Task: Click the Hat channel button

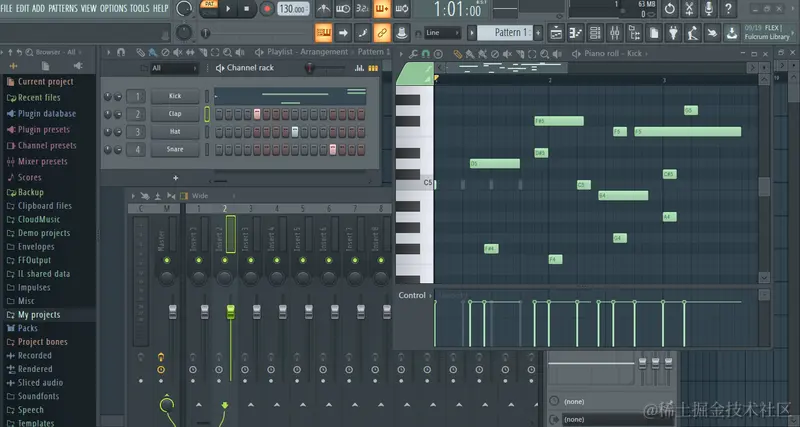Action: click(175, 132)
